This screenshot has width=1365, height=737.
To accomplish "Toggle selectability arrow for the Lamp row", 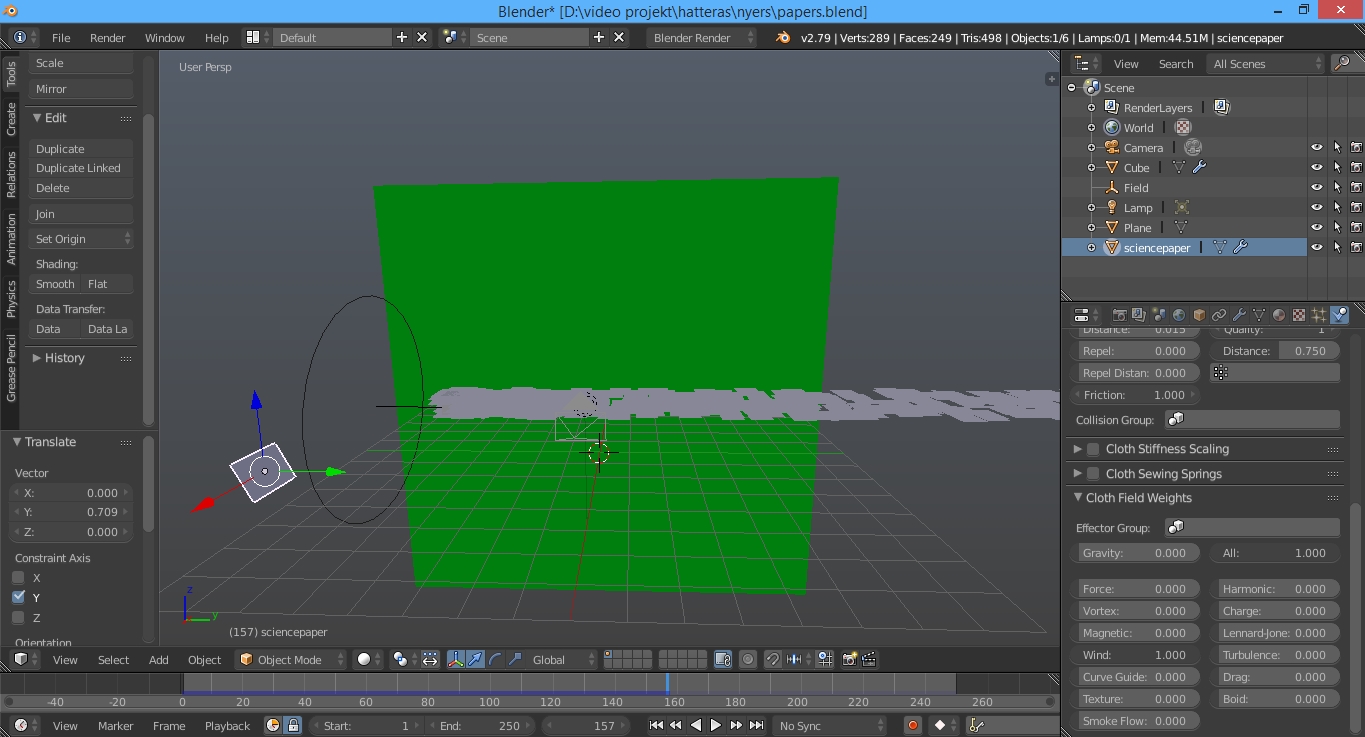I will click(x=1337, y=207).
